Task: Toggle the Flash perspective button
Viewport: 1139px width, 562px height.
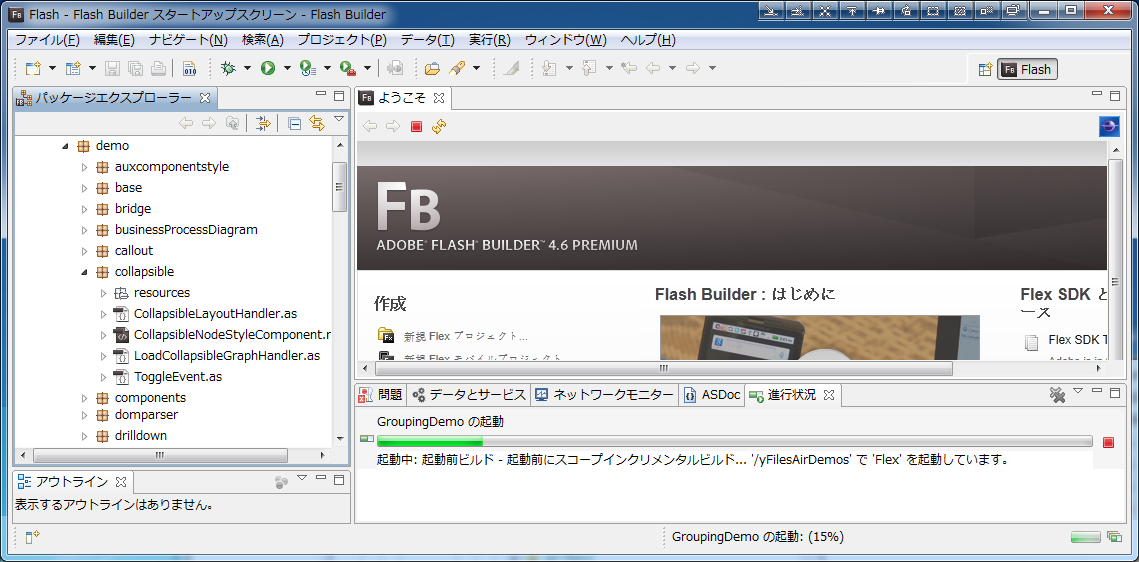Action: [x=1027, y=70]
